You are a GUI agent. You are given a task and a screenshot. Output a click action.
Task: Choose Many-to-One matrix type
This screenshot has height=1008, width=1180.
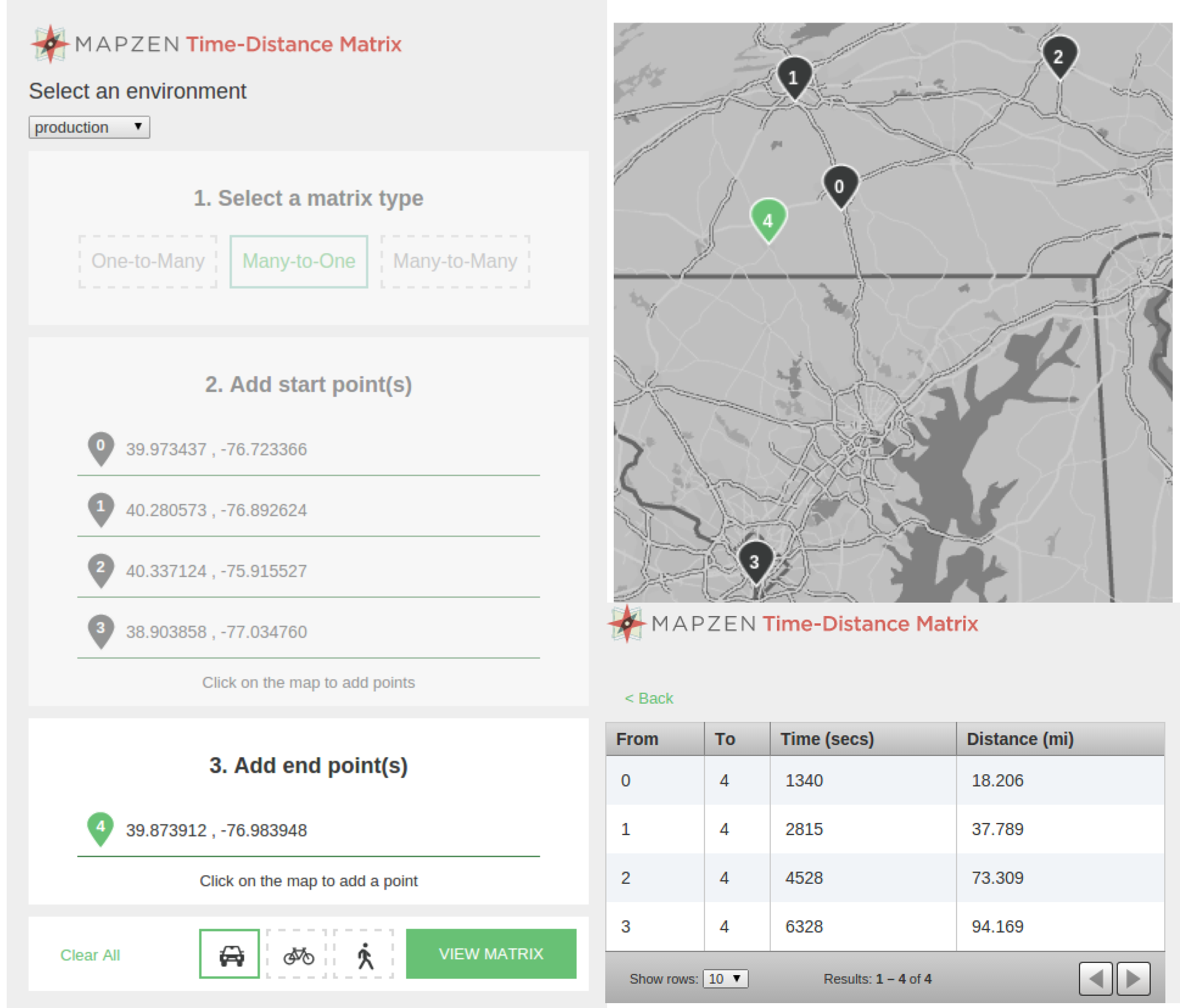(298, 261)
